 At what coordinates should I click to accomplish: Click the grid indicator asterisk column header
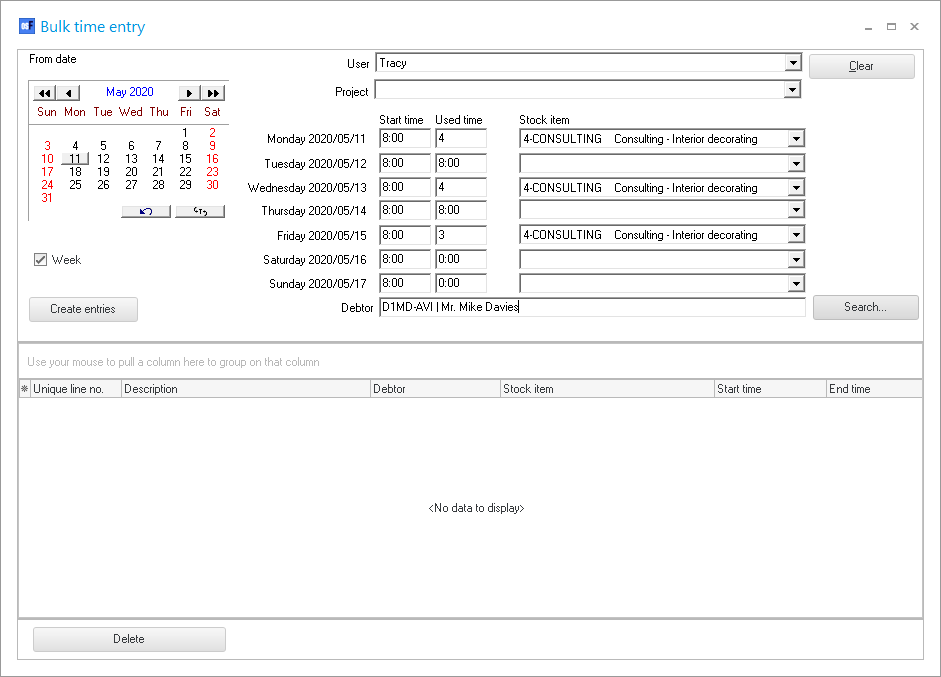click(24, 389)
